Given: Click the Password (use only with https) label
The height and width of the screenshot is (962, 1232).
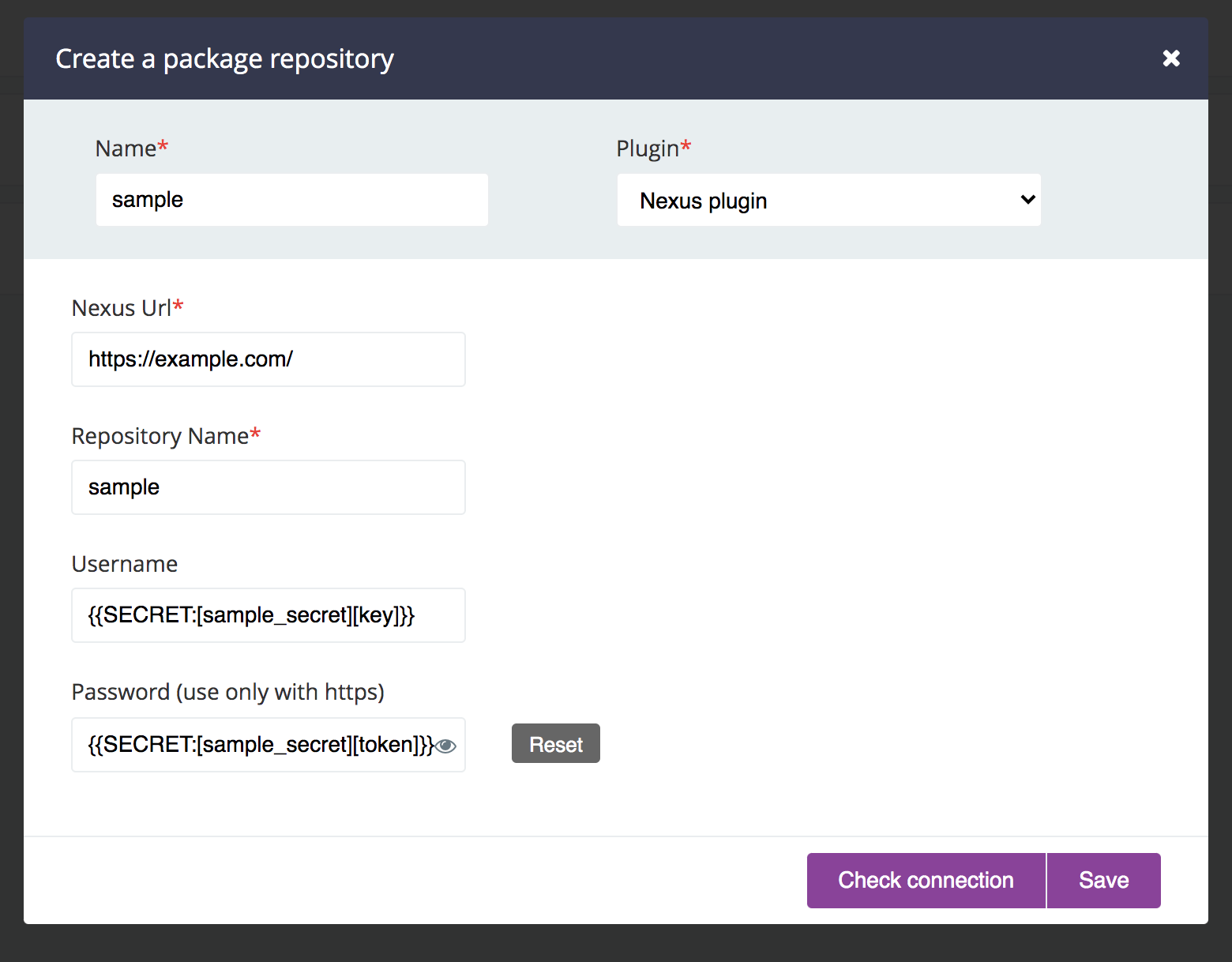Looking at the screenshot, I should pos(228,692).
